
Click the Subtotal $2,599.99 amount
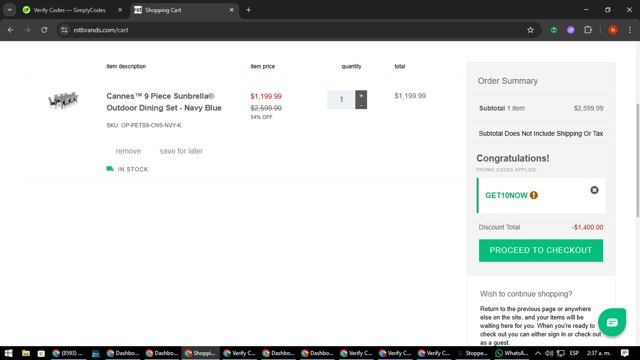click(588, 108)
